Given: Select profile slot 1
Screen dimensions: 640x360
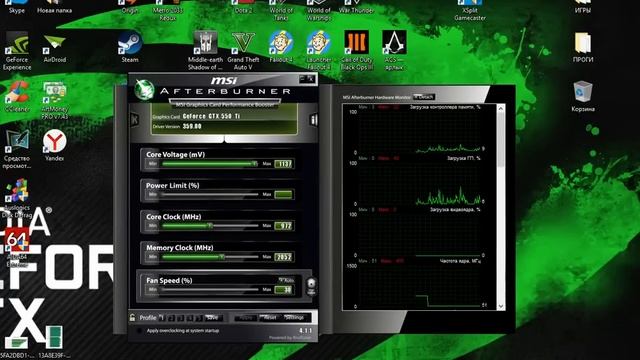Looking at the screenshot, I should (x=162, y=318).
